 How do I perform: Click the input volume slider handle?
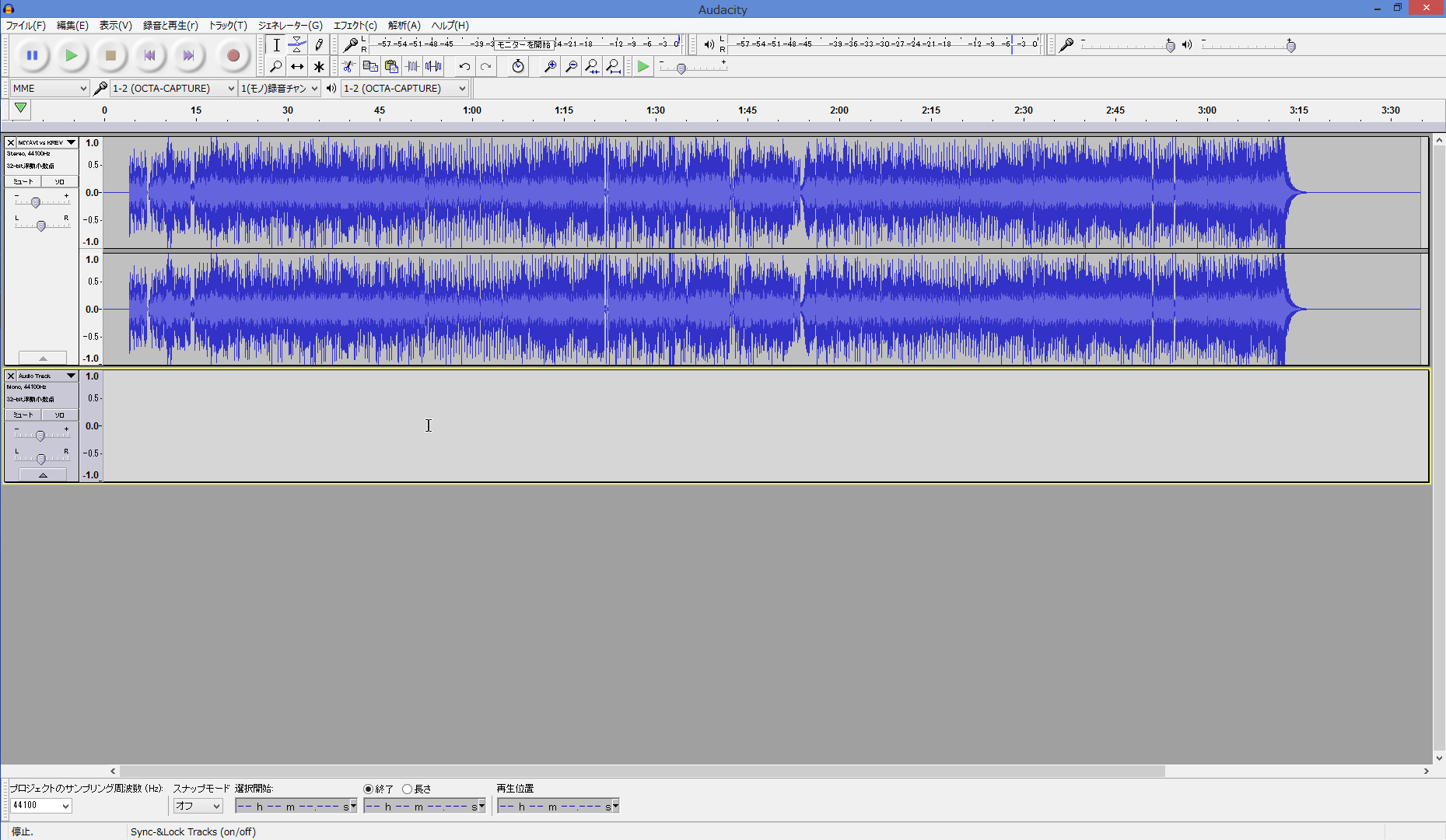(1170, 47)
